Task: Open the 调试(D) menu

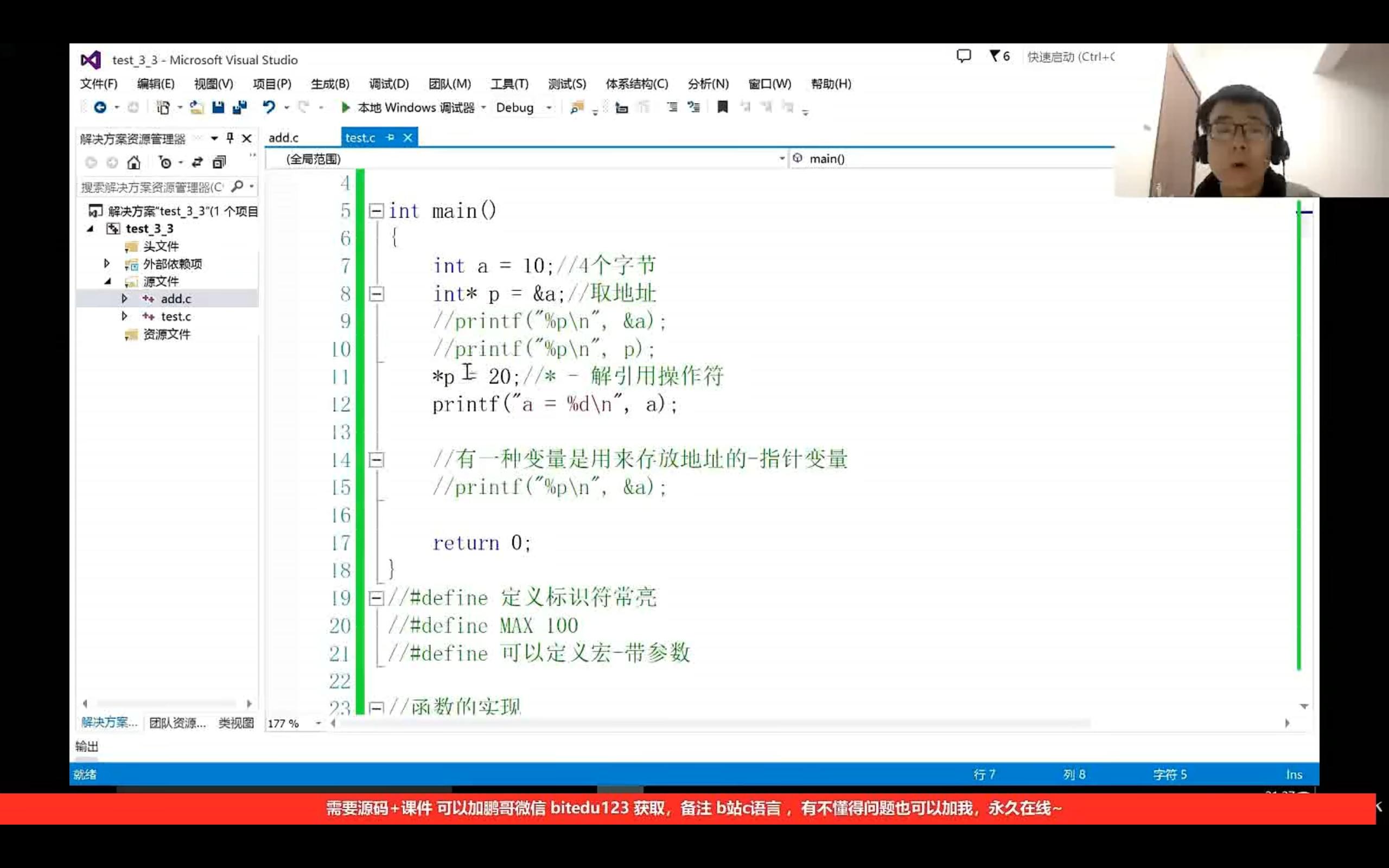Action: [x=388, y=84]
